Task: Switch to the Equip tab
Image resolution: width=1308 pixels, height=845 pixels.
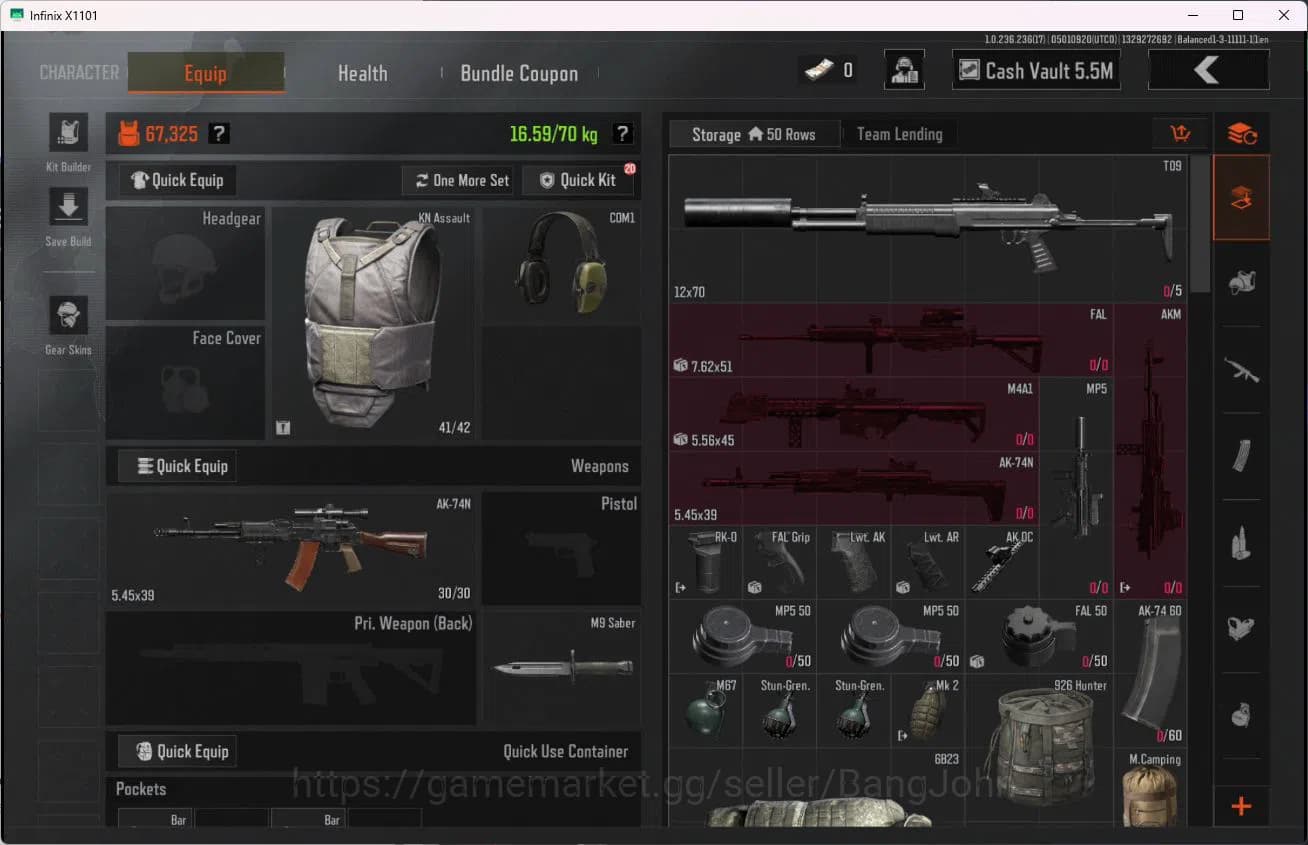Action: coord(206,73)
